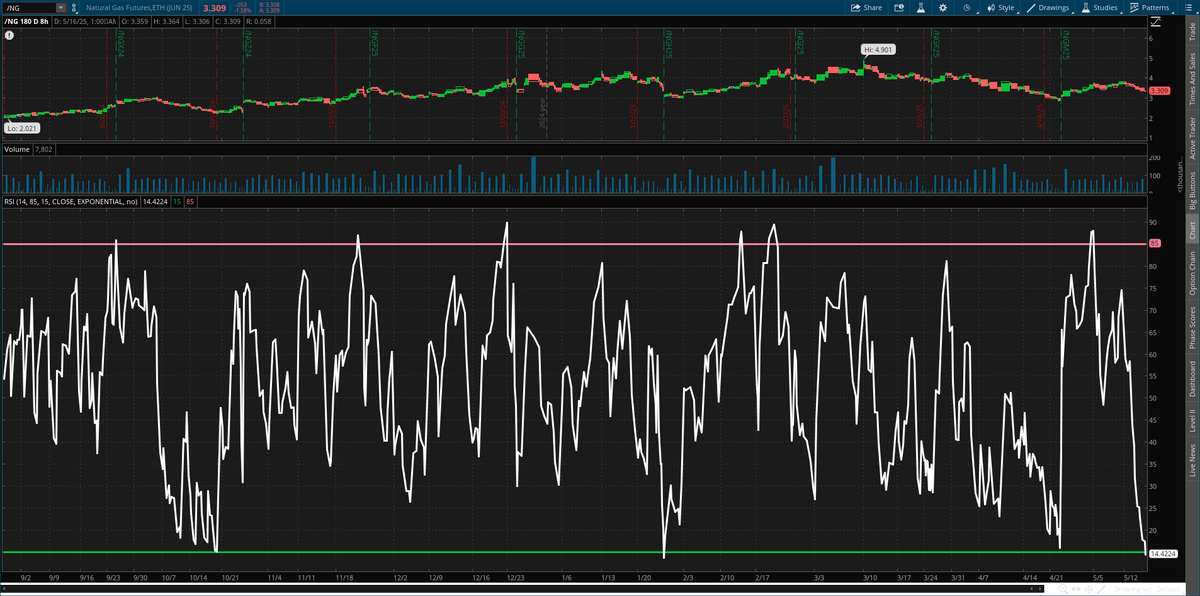Screen dimensions: 1200x596
Task: Click the O: 3.359 open value
Action: tap(133, 21)
